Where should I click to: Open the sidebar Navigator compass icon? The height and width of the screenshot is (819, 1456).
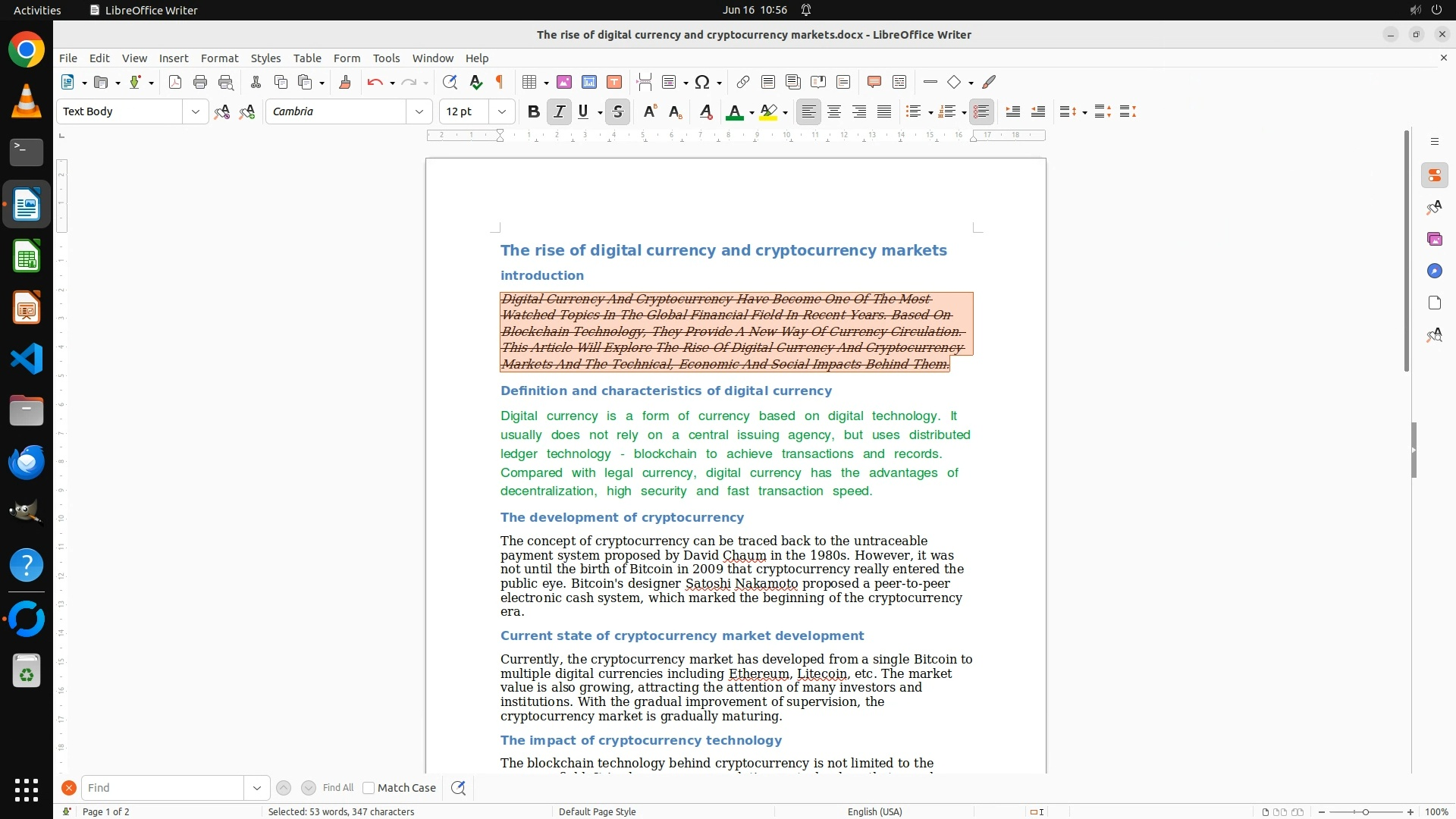tap(1434, 271)
